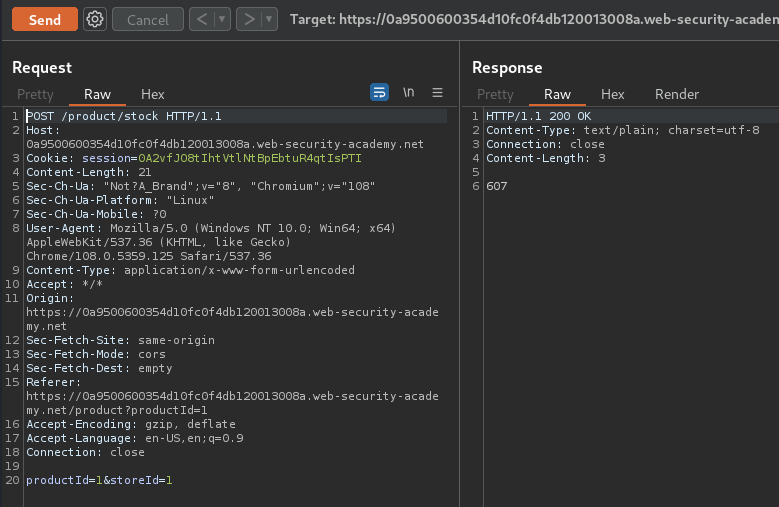The height and width of the screenshot is (507, 779).
Task: Click the Request panel heading
Action: point(42,68)
